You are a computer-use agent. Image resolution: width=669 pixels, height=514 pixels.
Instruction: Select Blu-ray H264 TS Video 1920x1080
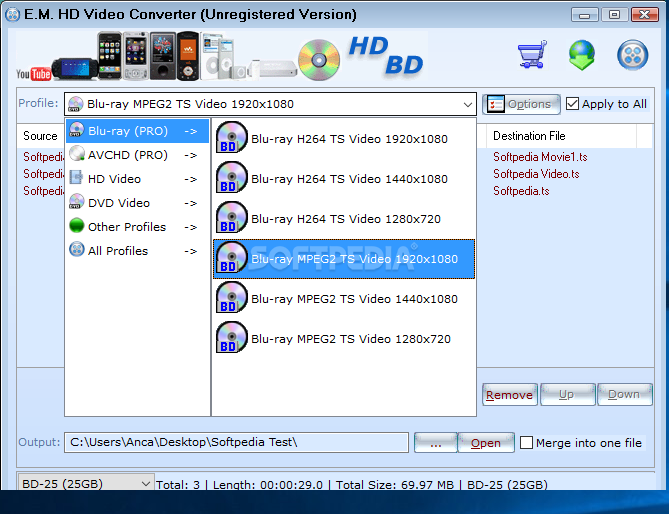click(344, 139)
